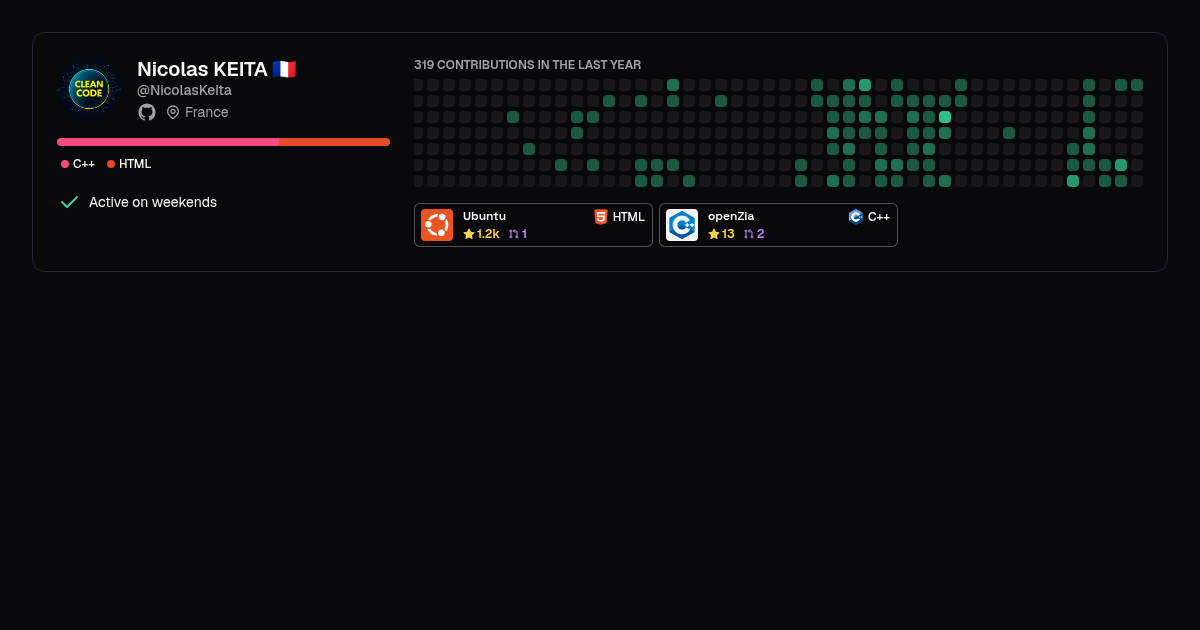
Task: Click the location pin icon beside France
Action: point(173,112)
